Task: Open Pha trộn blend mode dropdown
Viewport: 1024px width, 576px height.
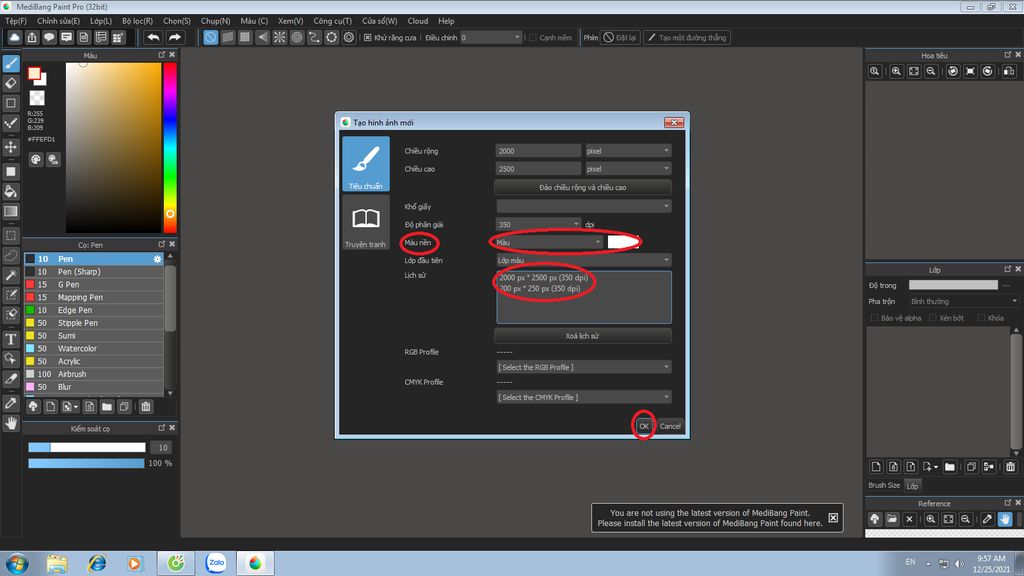Action: 963,301
